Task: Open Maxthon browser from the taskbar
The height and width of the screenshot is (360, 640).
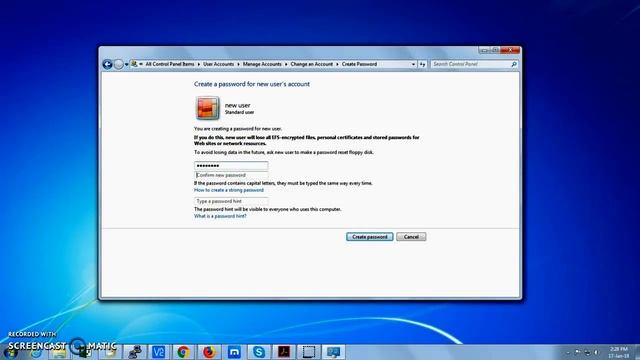Action: 234,352
